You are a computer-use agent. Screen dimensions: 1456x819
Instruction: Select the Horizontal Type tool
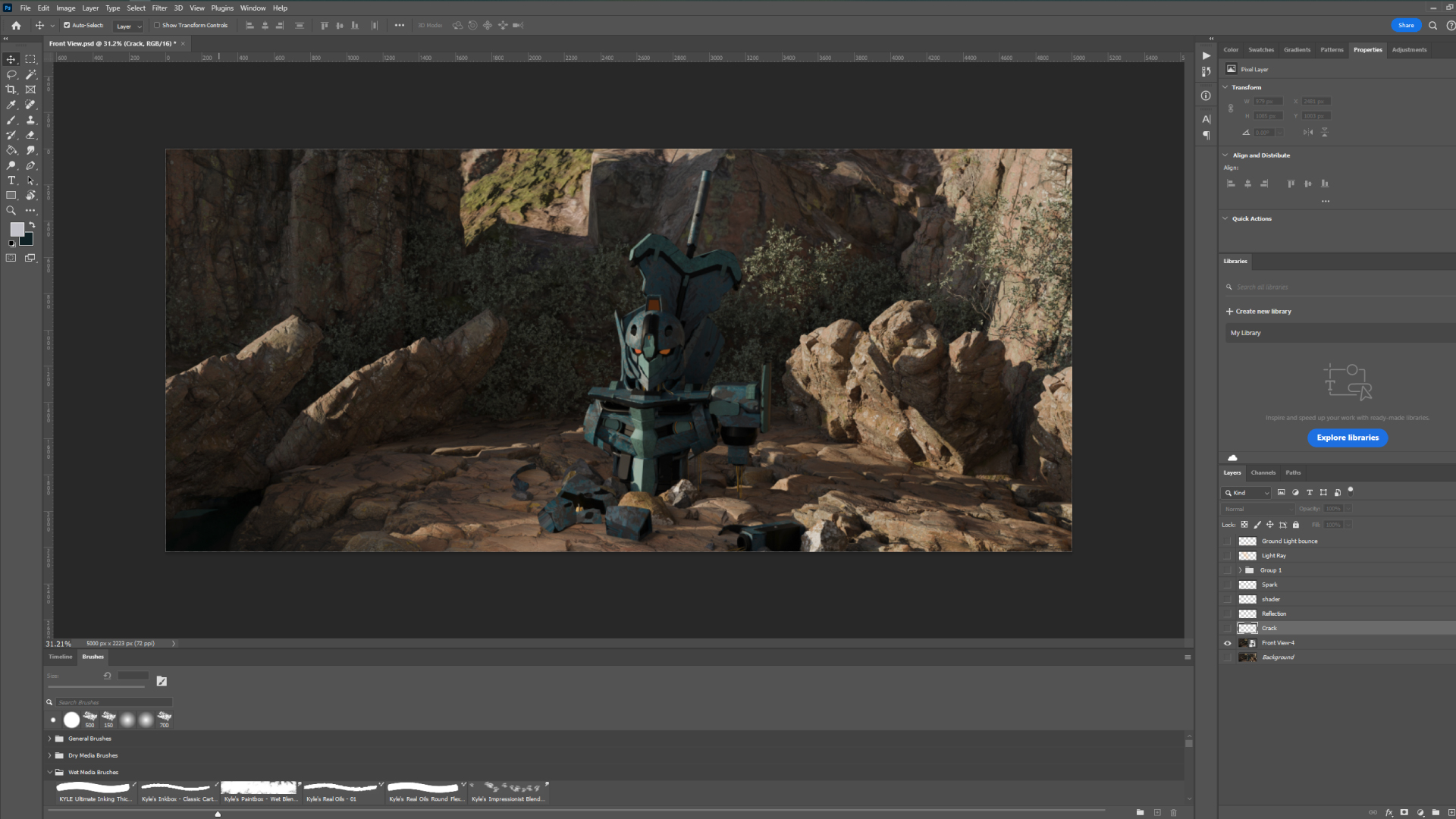tap(11, 180)
